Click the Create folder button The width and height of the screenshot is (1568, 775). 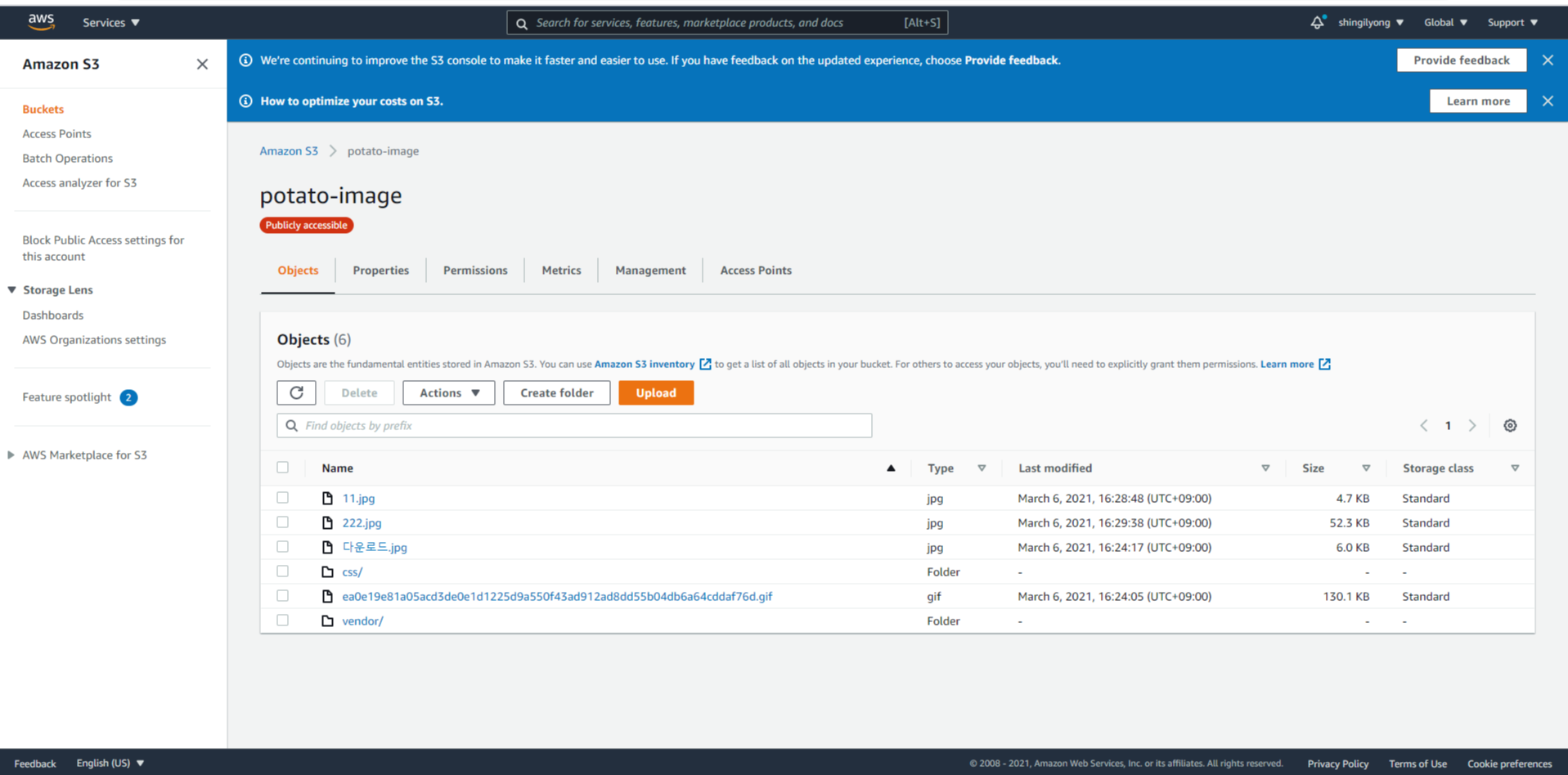[x=557, y=392]
